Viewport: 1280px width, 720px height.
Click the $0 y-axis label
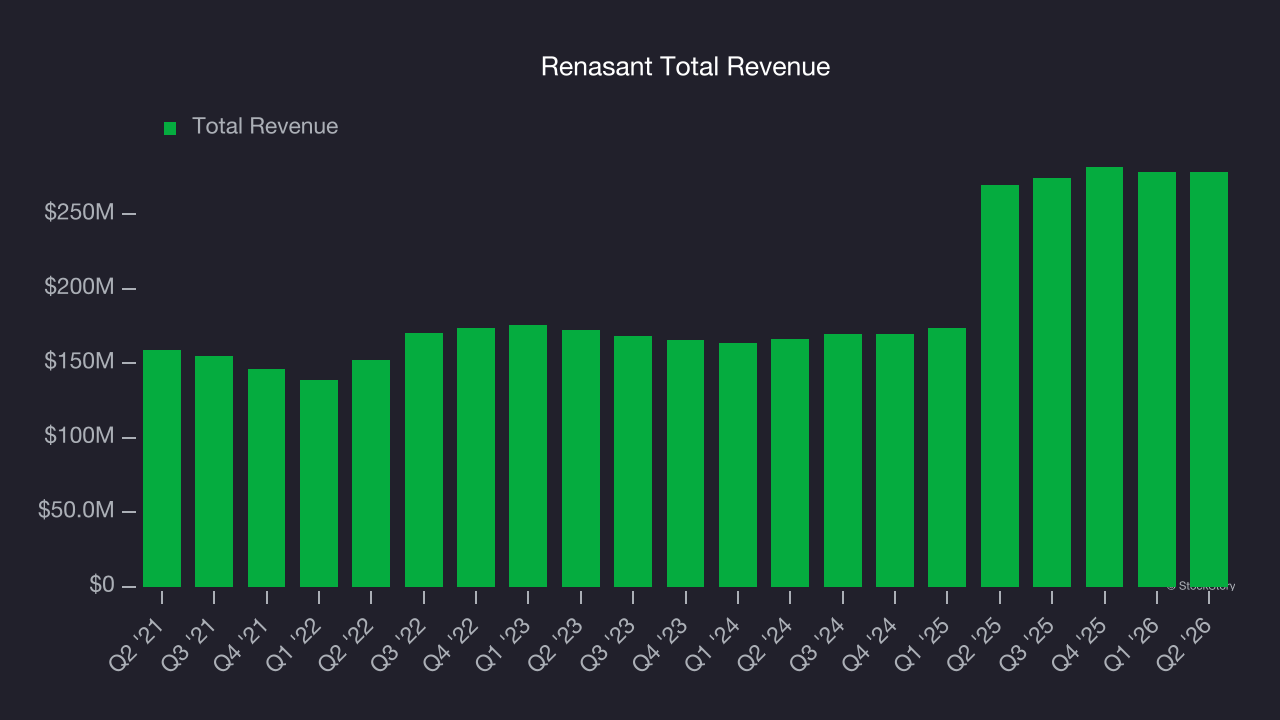click(102, 585)
